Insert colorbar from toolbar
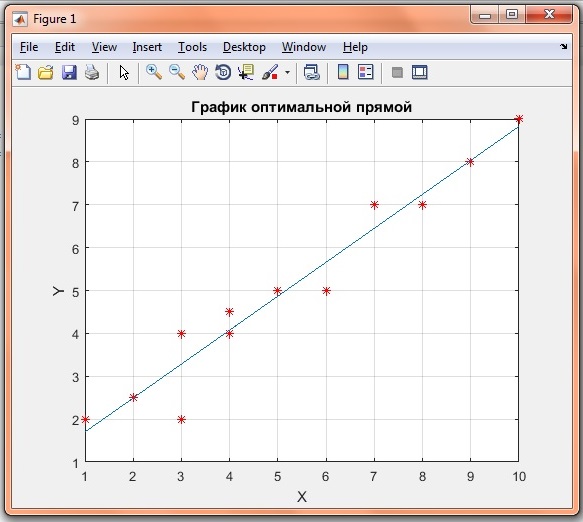The width and height of the screenshot is (583, 522). [343, 72]
